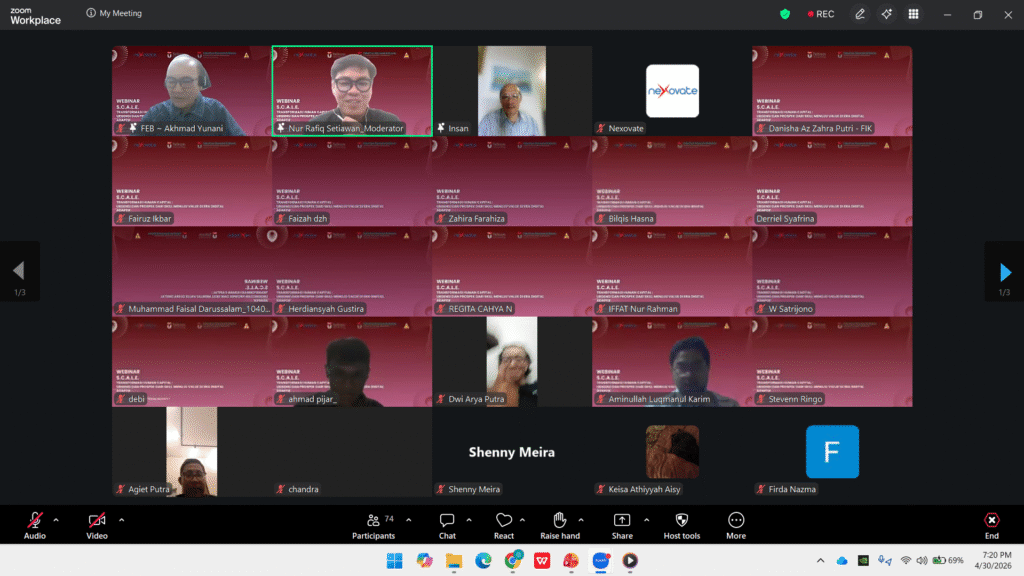Open AI Companion sparkle icon
1024x576 pixels.
[886, 14]
